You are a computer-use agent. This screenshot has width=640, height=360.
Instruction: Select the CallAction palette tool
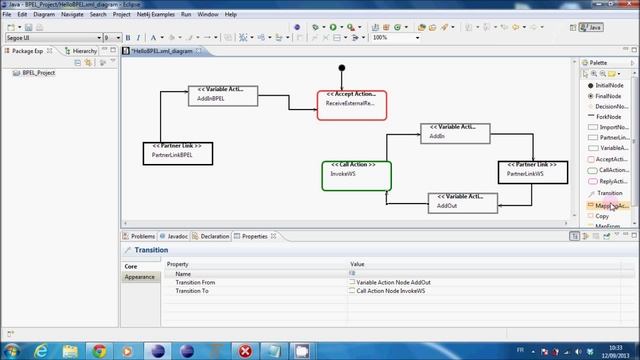click(x=608, y=170)
